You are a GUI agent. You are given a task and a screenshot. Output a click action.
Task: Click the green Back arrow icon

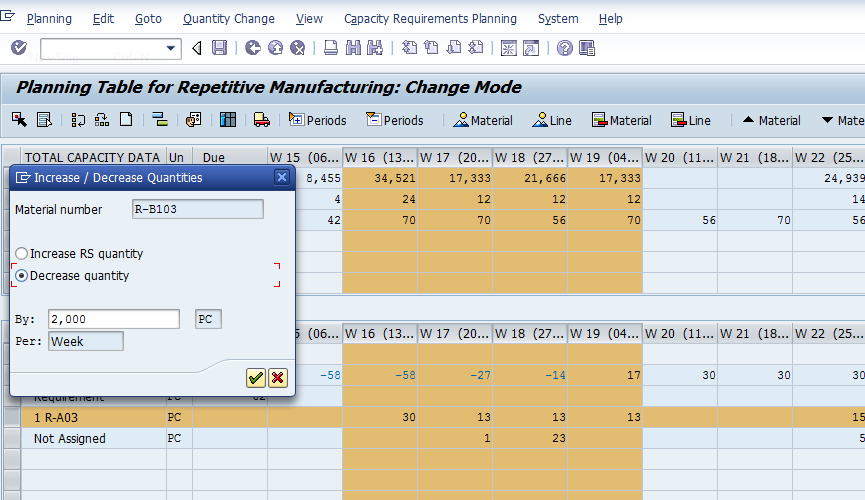click(251, 48)
